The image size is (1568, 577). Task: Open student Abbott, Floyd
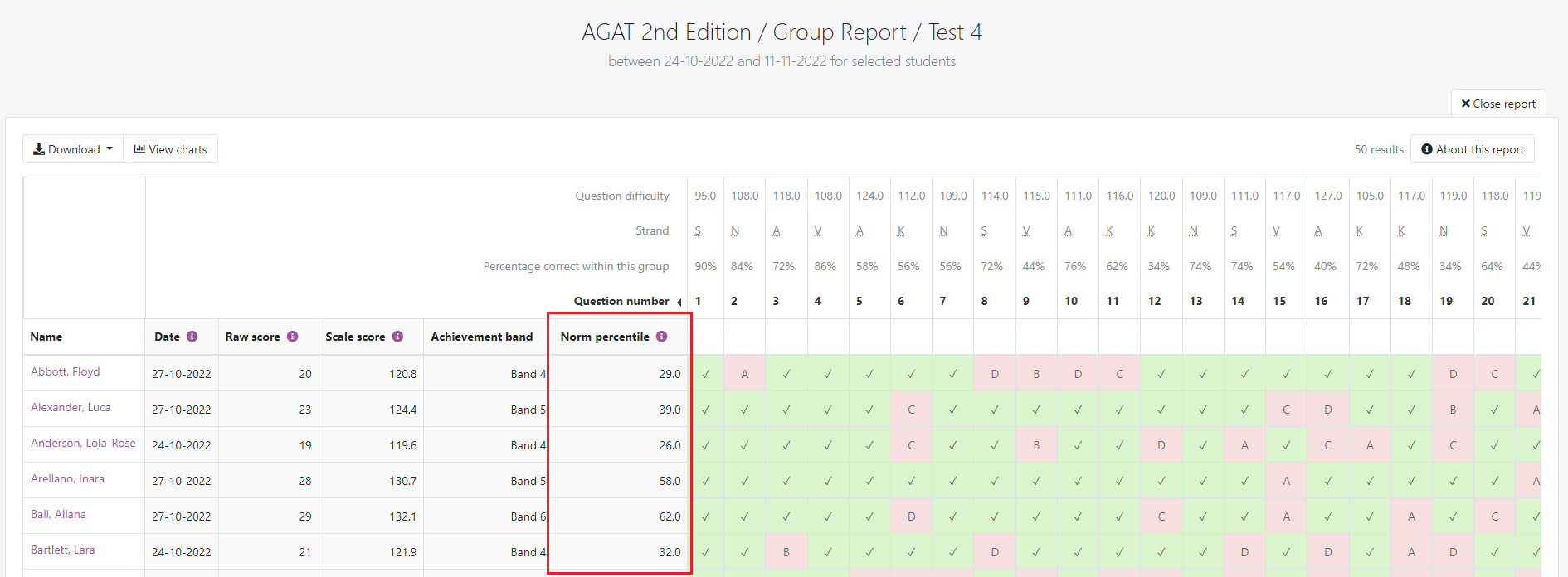click(x=66, y=372)
